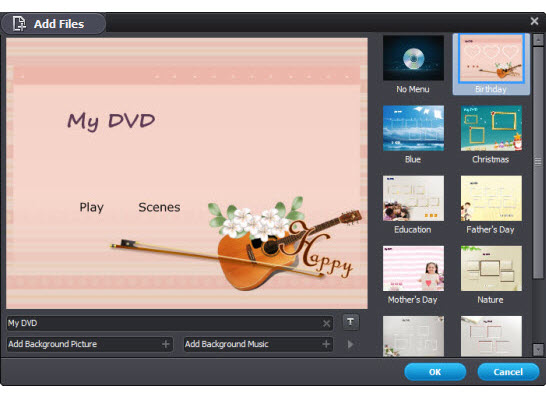
Task: Play the background music preview
Action: pos(350,344)
